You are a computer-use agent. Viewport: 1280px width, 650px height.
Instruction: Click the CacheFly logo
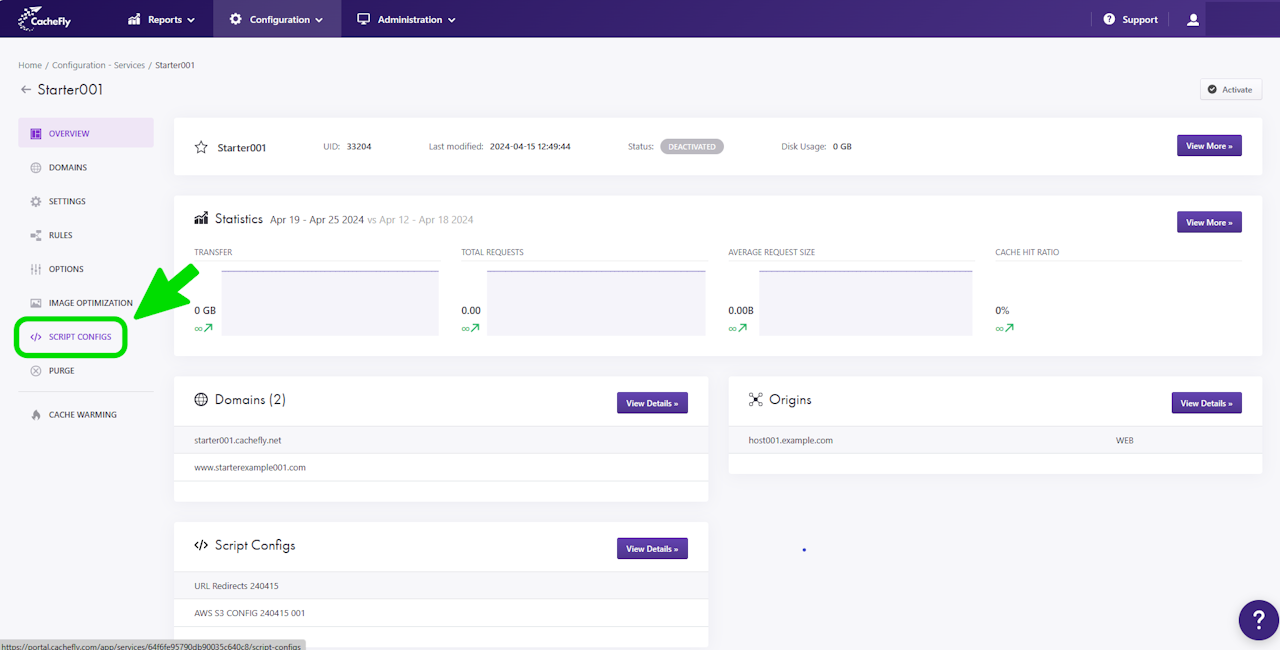46,19
